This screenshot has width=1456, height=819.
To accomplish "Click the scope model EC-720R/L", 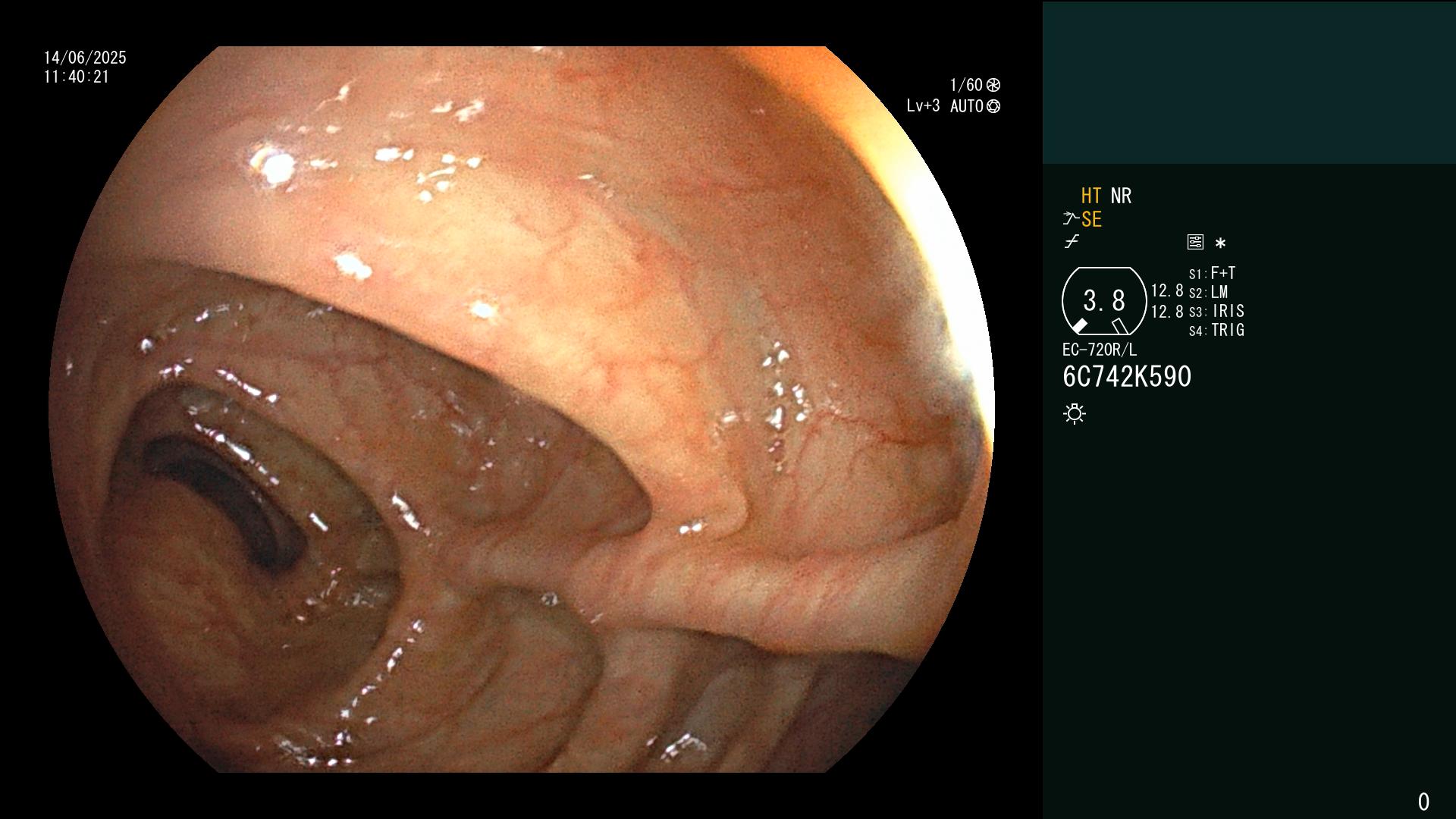I will pyautogui.click(x=1100, y=350).
